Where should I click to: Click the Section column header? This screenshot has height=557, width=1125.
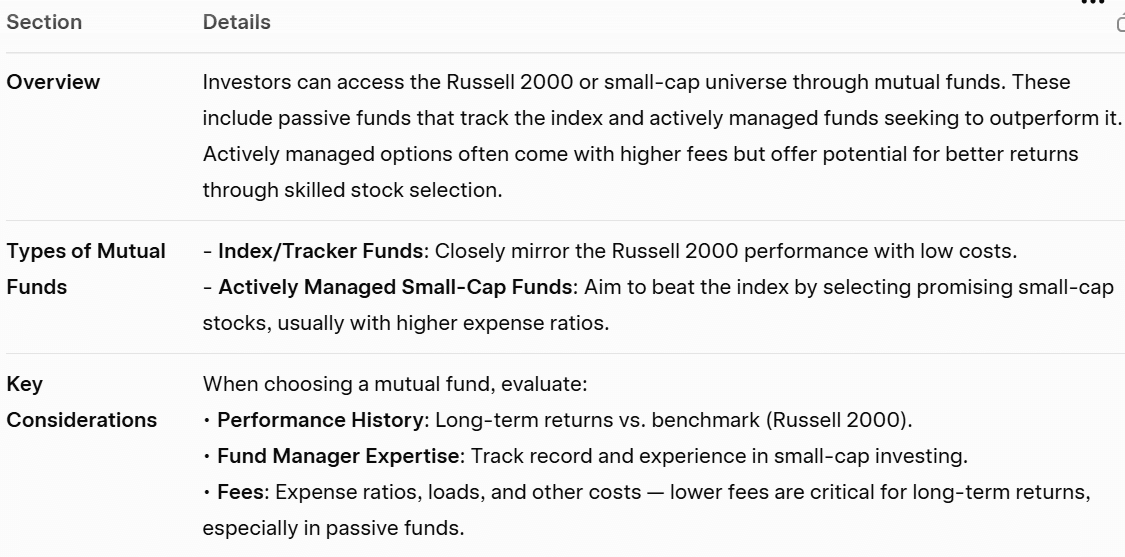(x=44, y=22)
